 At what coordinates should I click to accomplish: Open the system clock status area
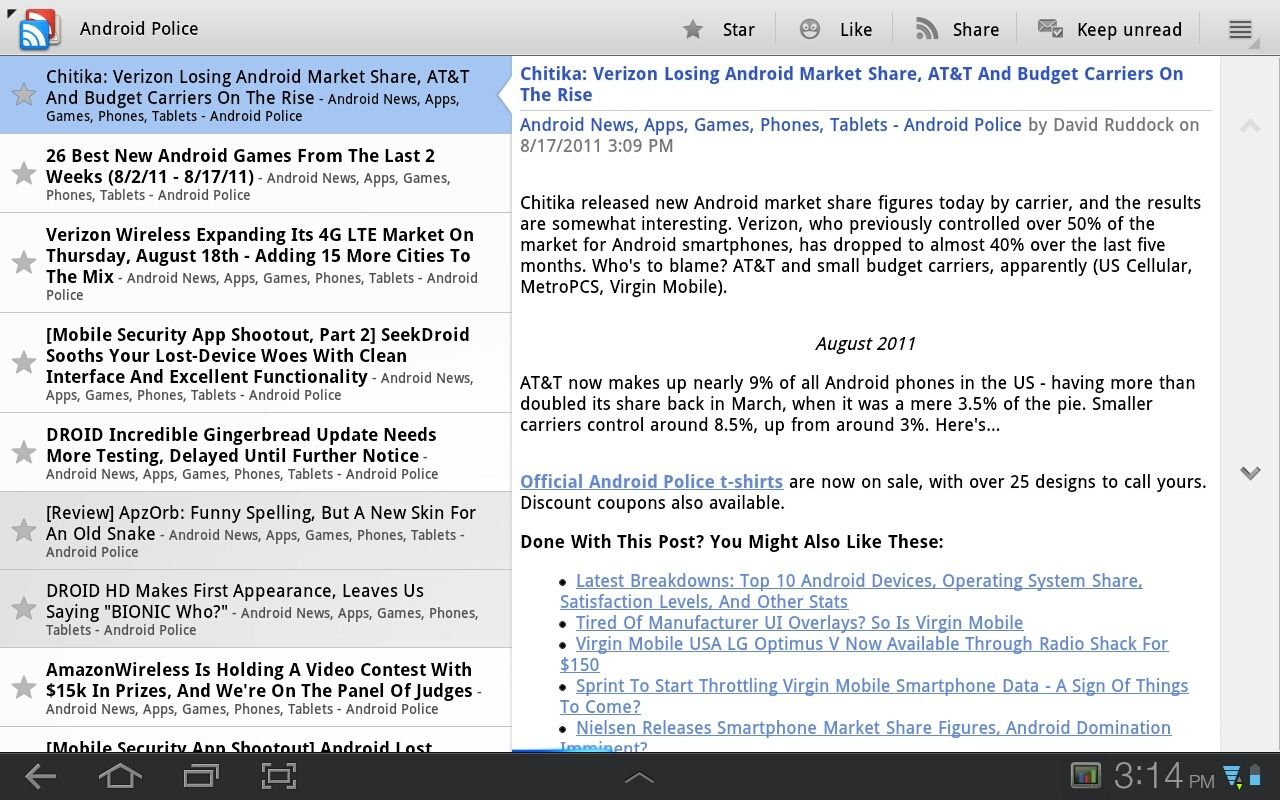point(1152,775)
